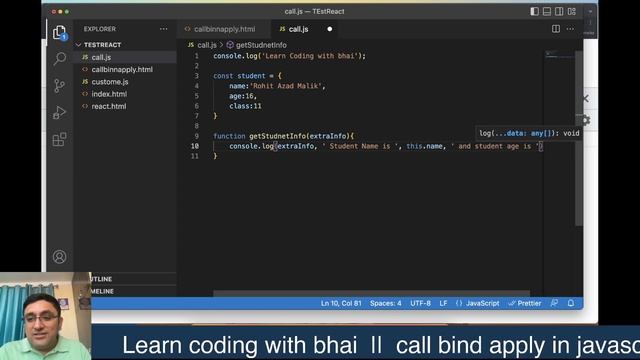Screen dimensions: 640x360
Task: Click the EXPLORER panel title
Action: [x=100, y=29]
